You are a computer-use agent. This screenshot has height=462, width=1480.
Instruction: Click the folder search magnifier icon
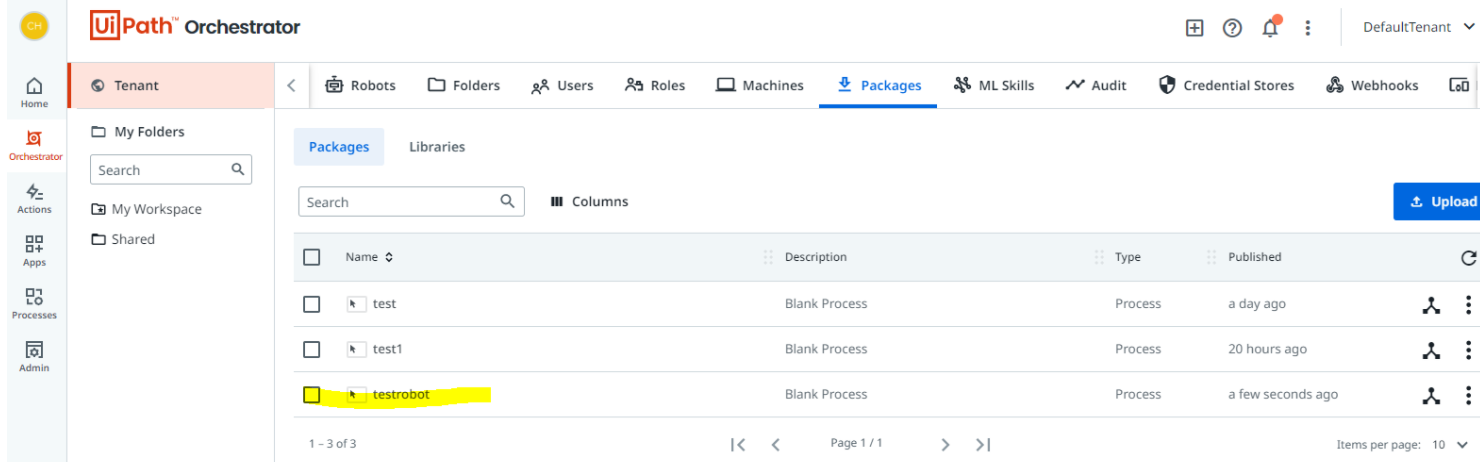238,169
